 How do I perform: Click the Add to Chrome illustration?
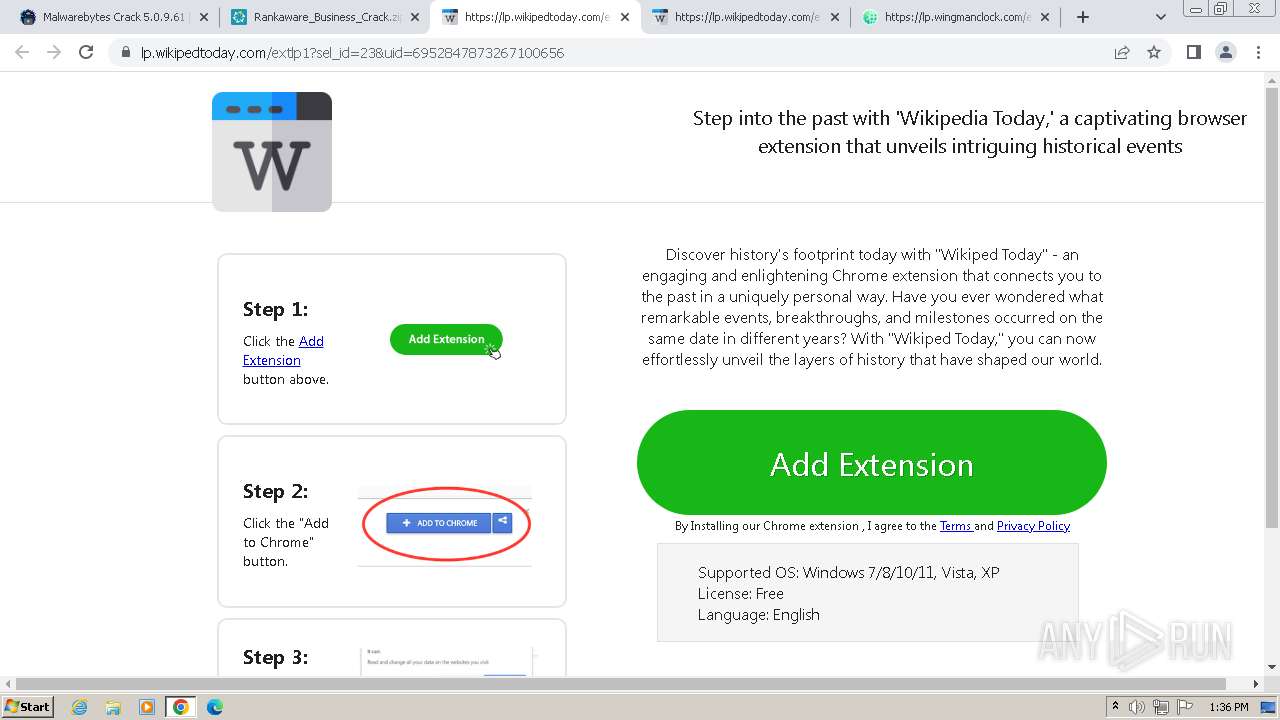[x=445, y=524]
